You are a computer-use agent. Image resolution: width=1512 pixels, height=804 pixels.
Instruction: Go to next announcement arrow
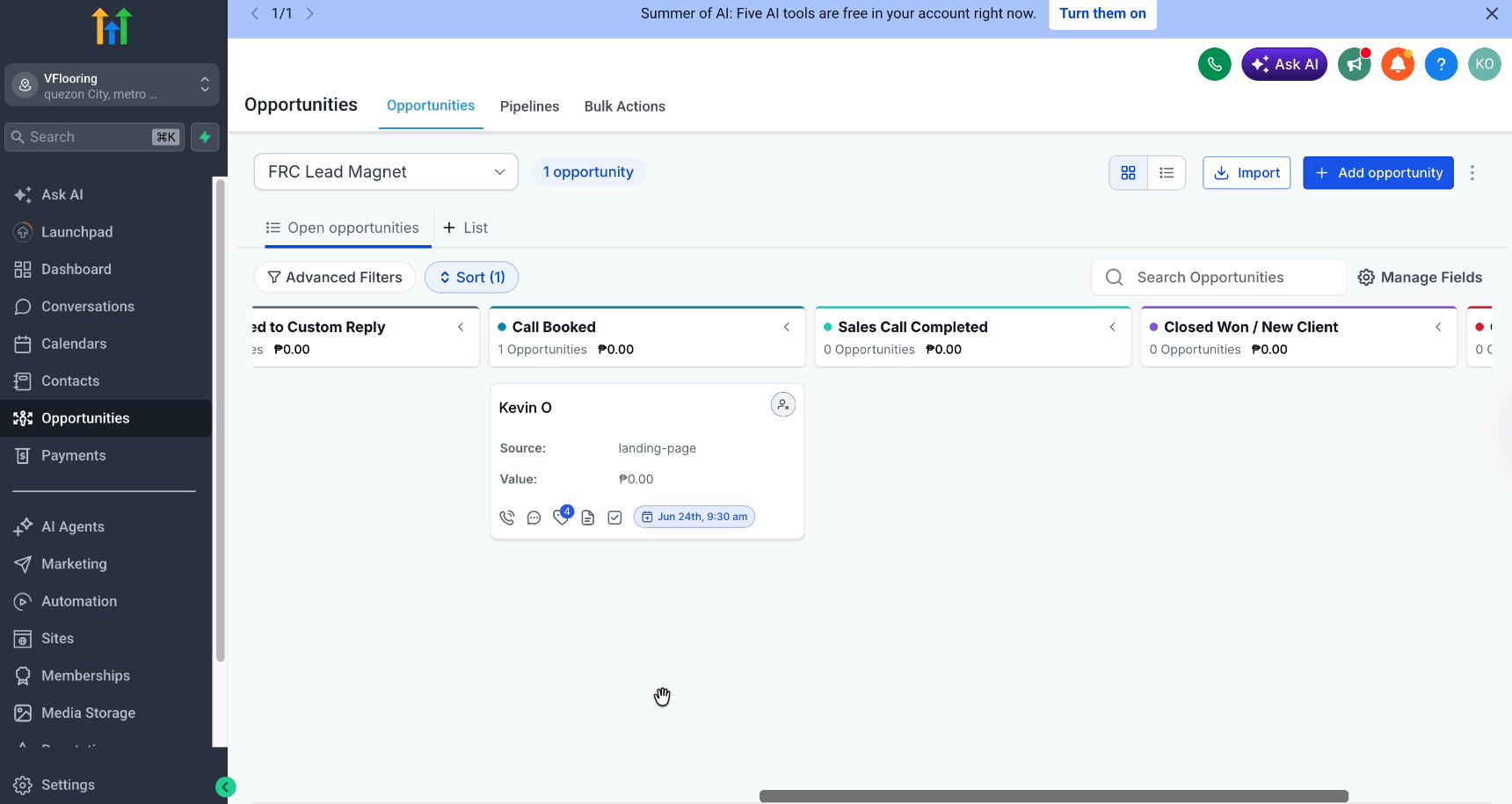pos(309,13)
